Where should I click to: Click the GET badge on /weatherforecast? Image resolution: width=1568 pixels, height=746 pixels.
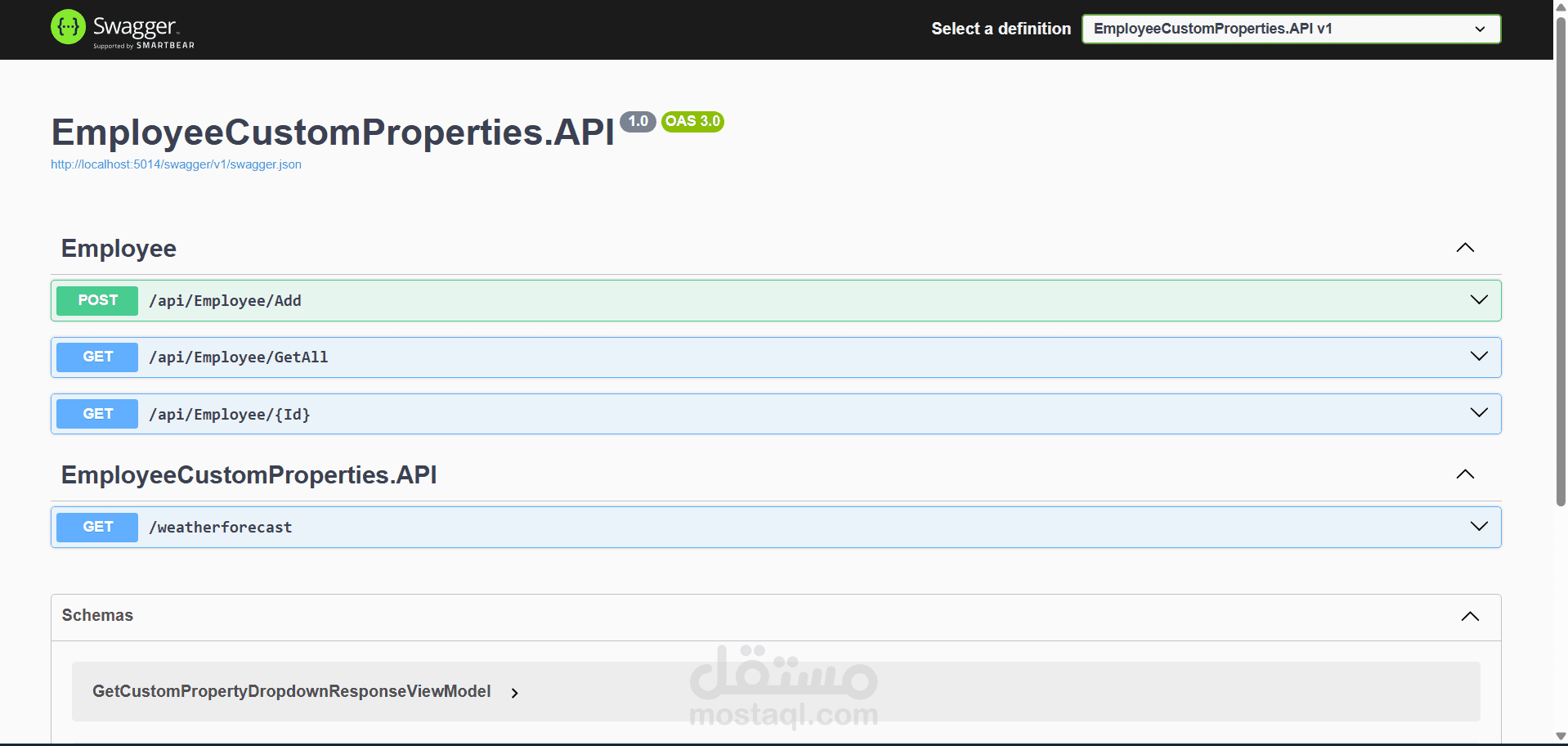96,527
